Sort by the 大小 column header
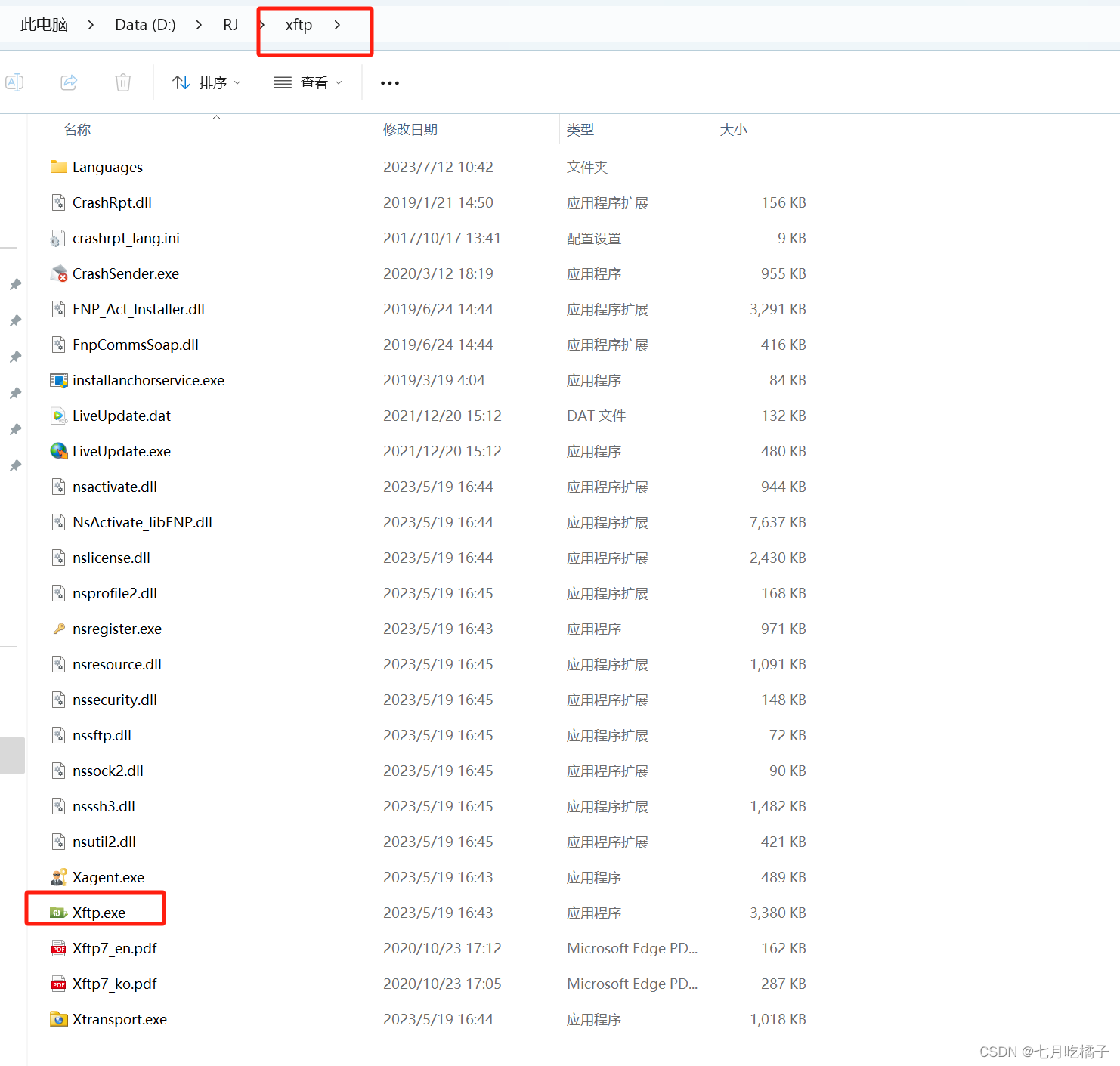 tap(733, 130)
